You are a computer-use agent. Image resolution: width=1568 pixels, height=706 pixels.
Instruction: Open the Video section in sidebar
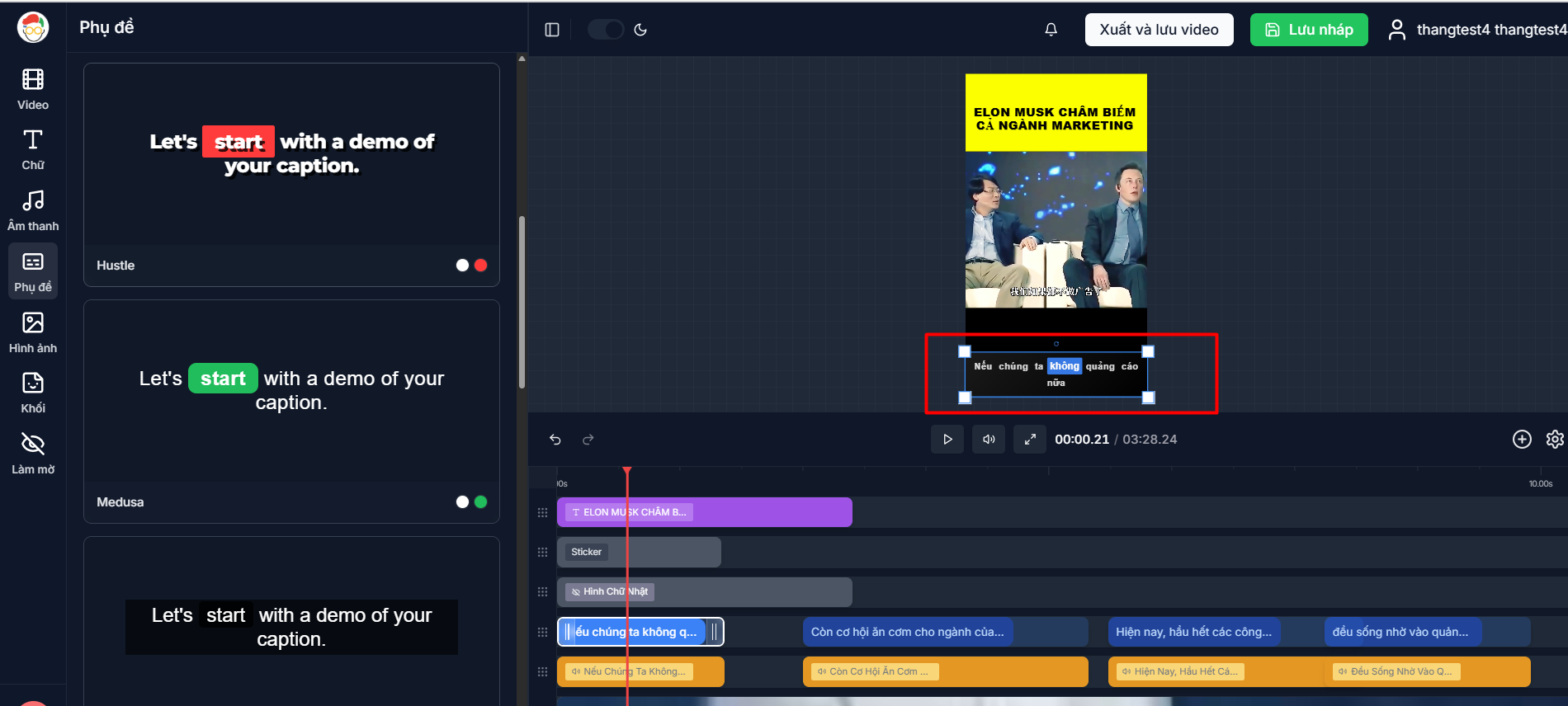click(33, 89)
